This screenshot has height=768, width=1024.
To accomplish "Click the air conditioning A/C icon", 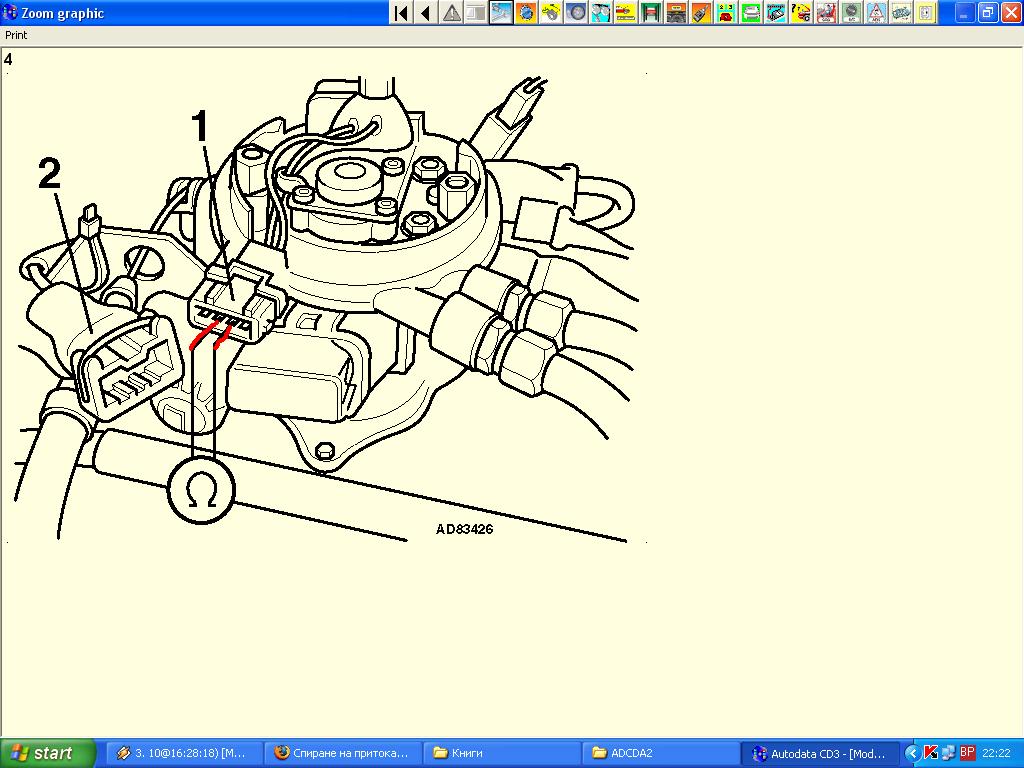I will point(851,13).
